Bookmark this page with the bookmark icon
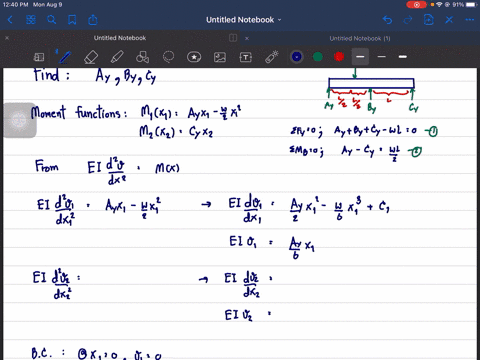Screen dimensions: 480x360 [x=72, y=20]
